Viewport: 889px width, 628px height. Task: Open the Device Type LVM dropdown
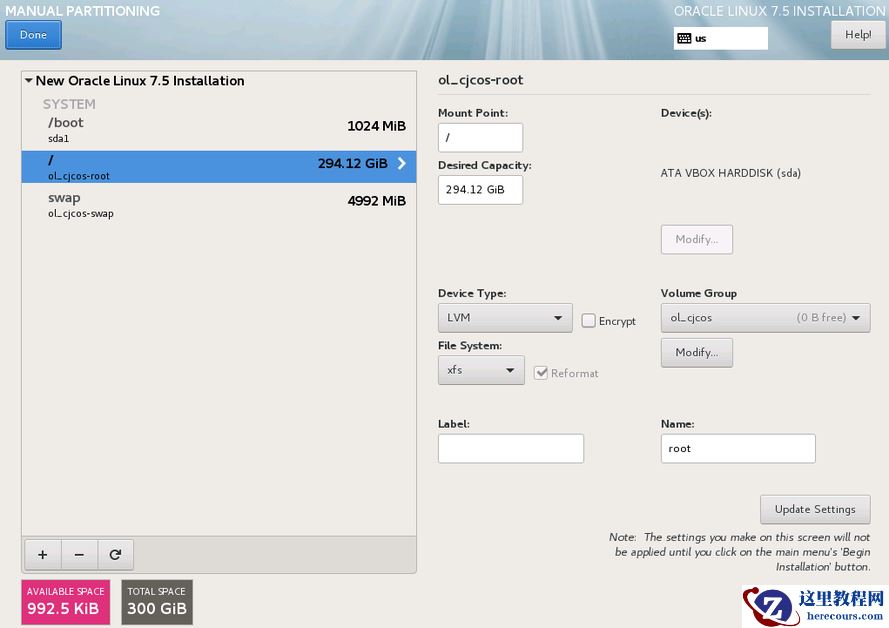505,318
